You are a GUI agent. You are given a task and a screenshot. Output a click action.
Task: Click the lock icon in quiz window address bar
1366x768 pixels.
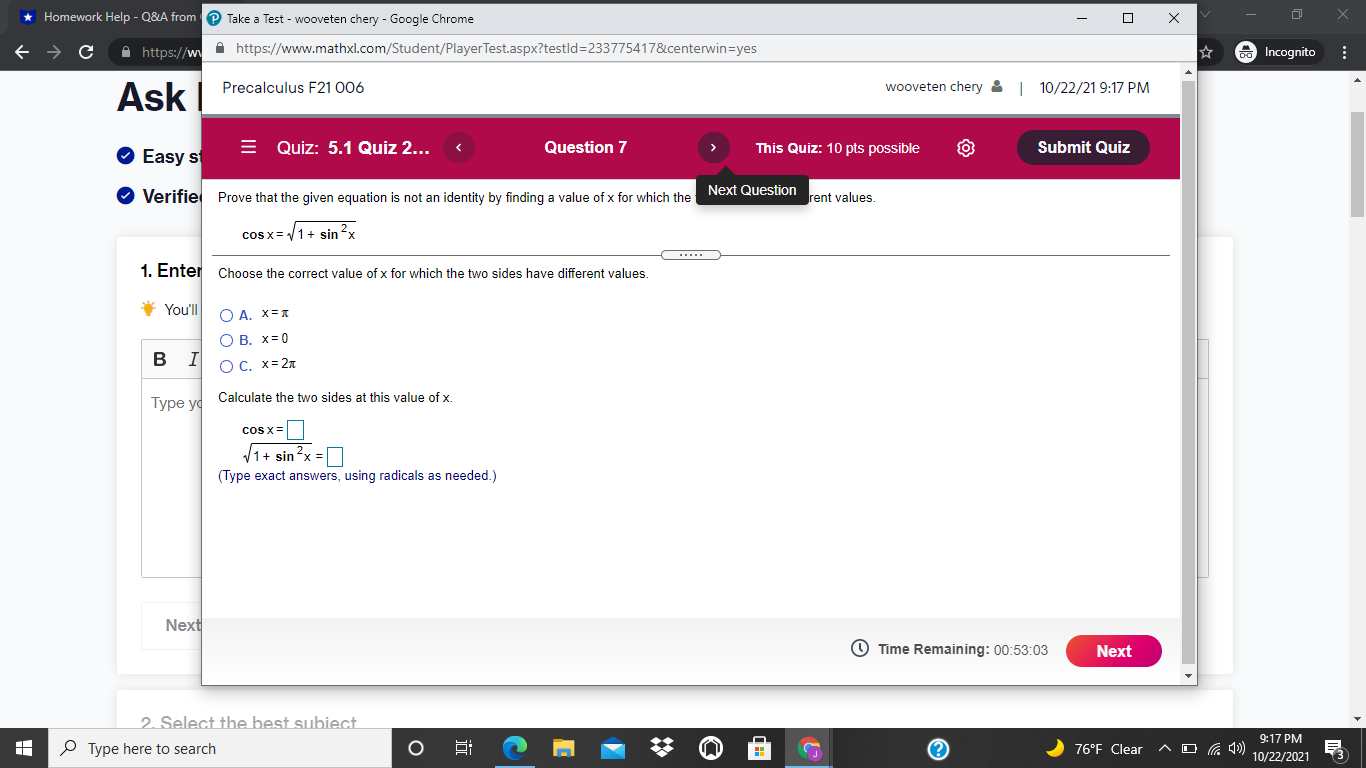pyautogui.click(x=221, y=48)
